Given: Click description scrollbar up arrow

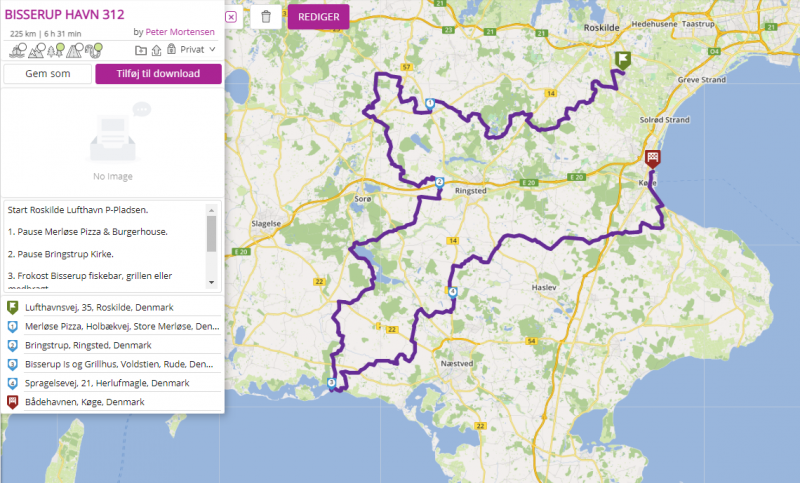Looking at the screenshot, I should click(x=211, y=210).
